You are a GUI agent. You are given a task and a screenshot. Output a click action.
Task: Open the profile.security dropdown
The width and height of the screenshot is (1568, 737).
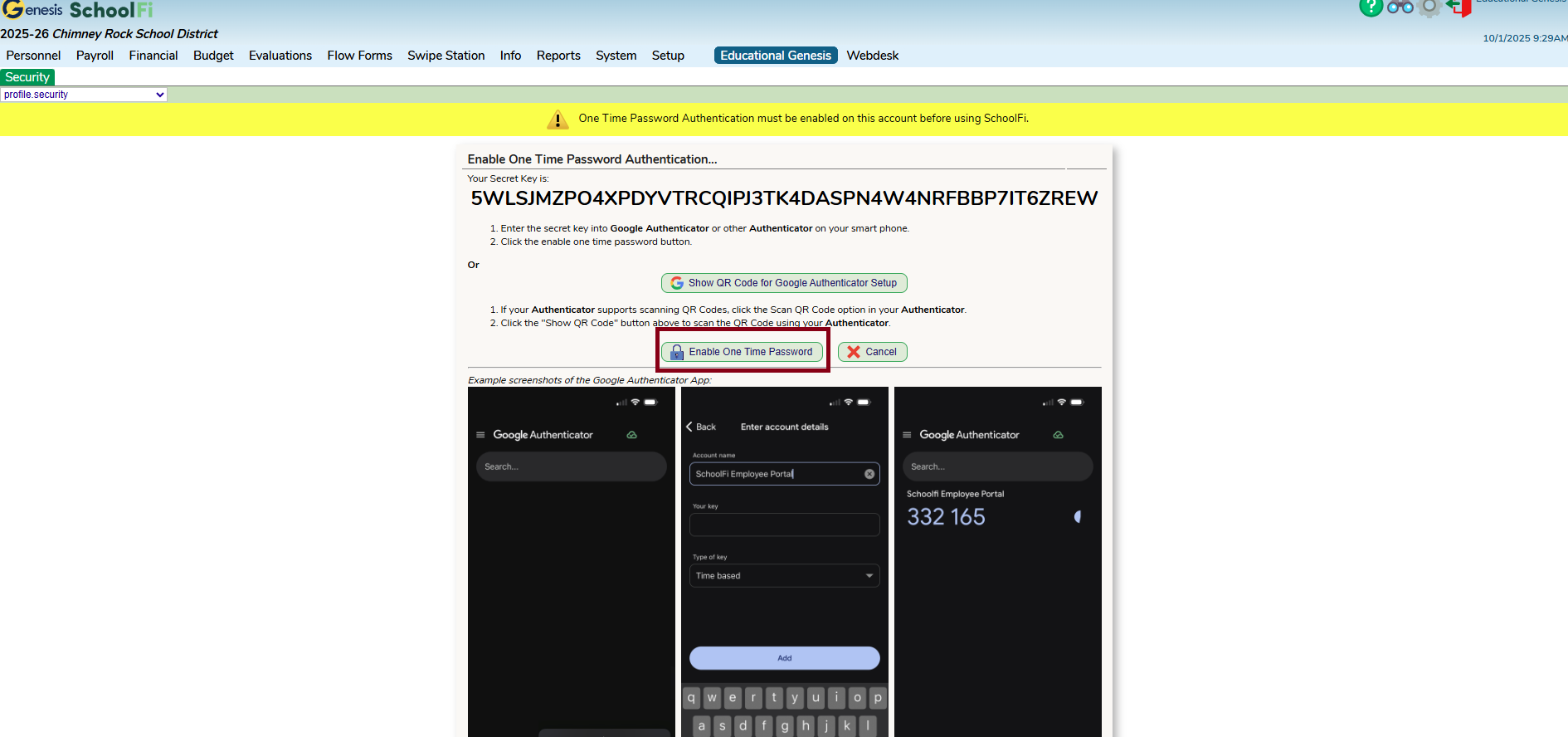[x=84, y=95]
